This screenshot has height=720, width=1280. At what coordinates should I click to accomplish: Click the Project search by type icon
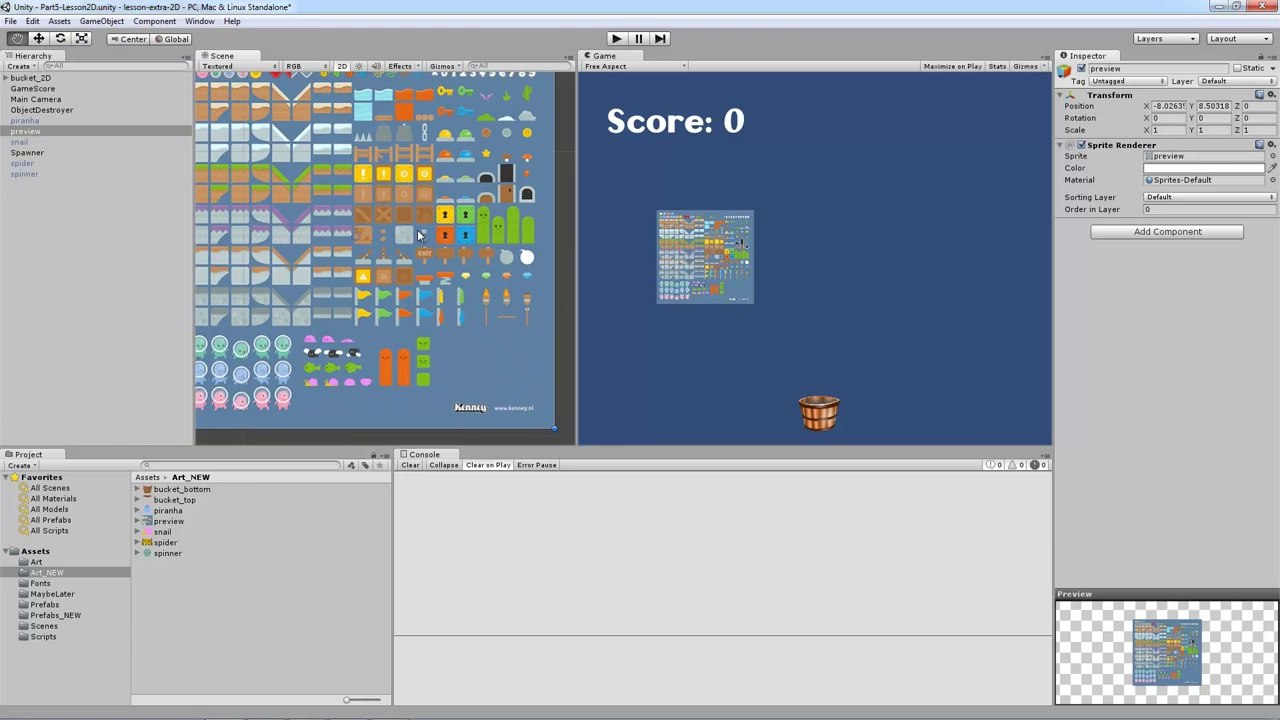click(350, 466)
